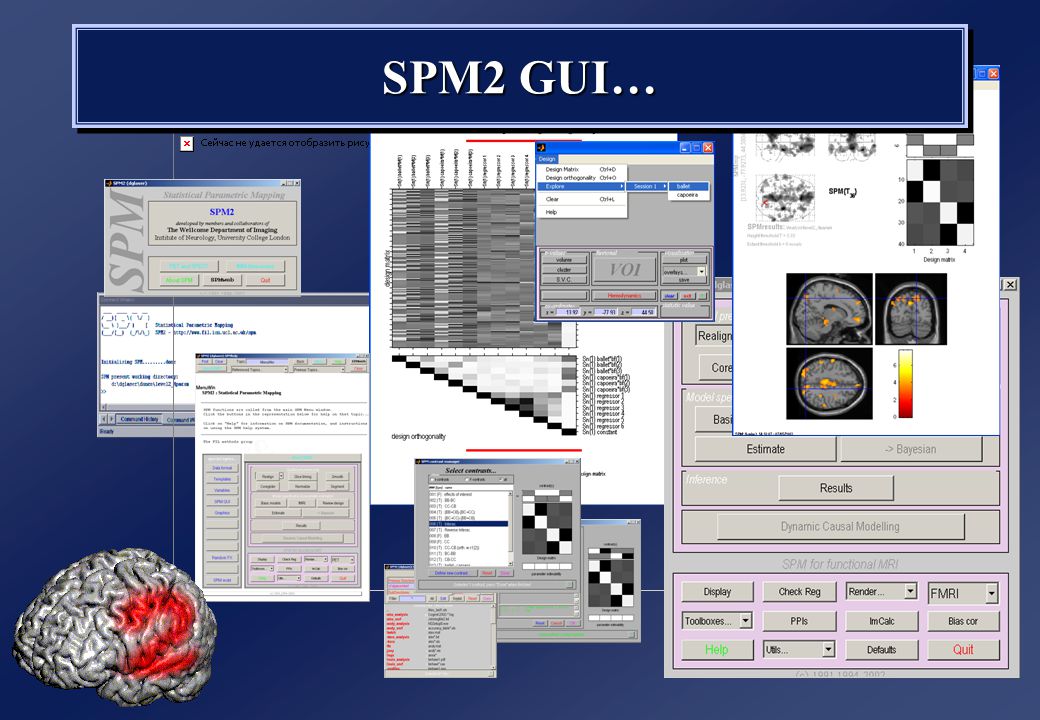The height and width of the screenshot is (720, 1040).
Task: Open the Utils dropdown
Action: point(799,650)
